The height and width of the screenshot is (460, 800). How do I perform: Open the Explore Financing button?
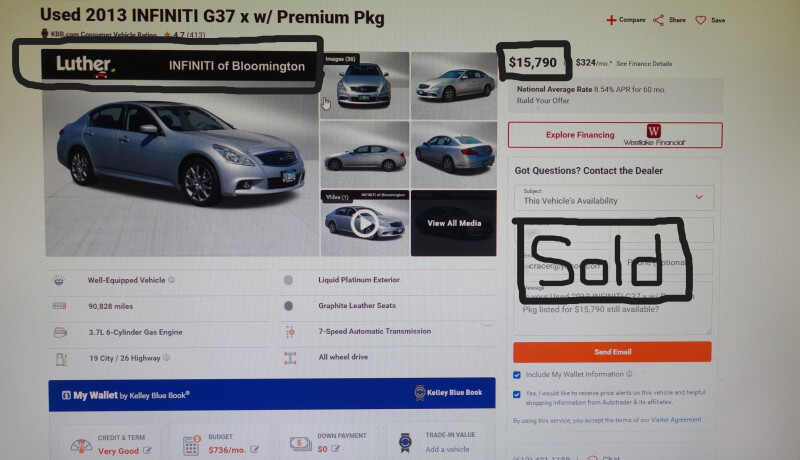(615, 135)
